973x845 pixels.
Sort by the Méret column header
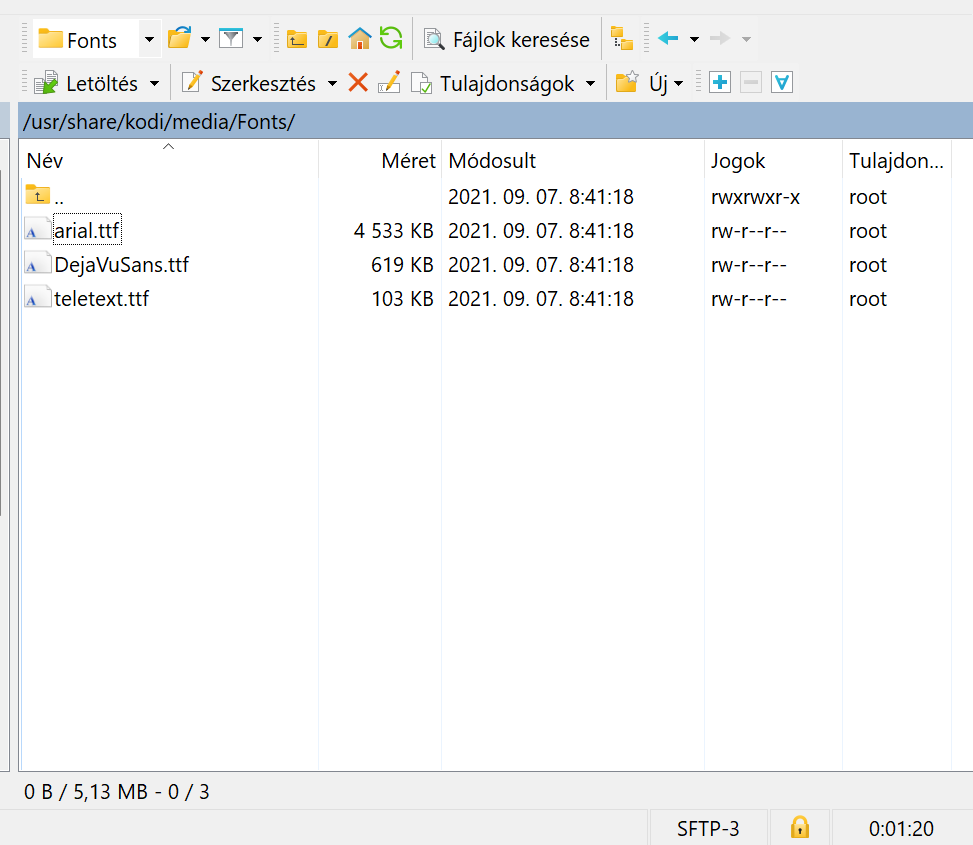[x=380, y=160]
